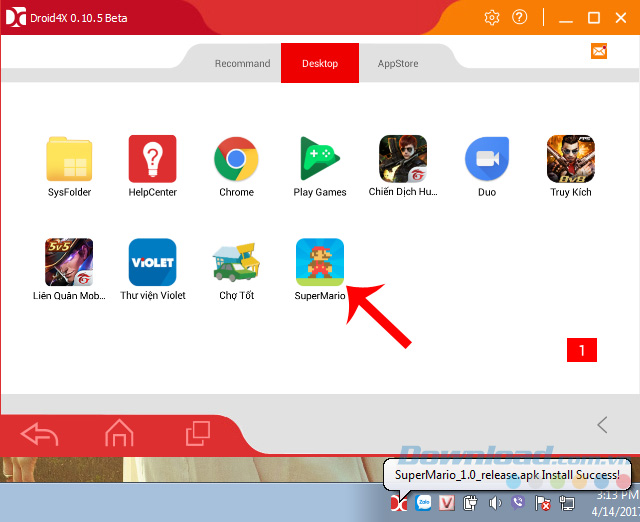Open the orange mail envelope notification
The image size is (640, 522).
(599, 51)
